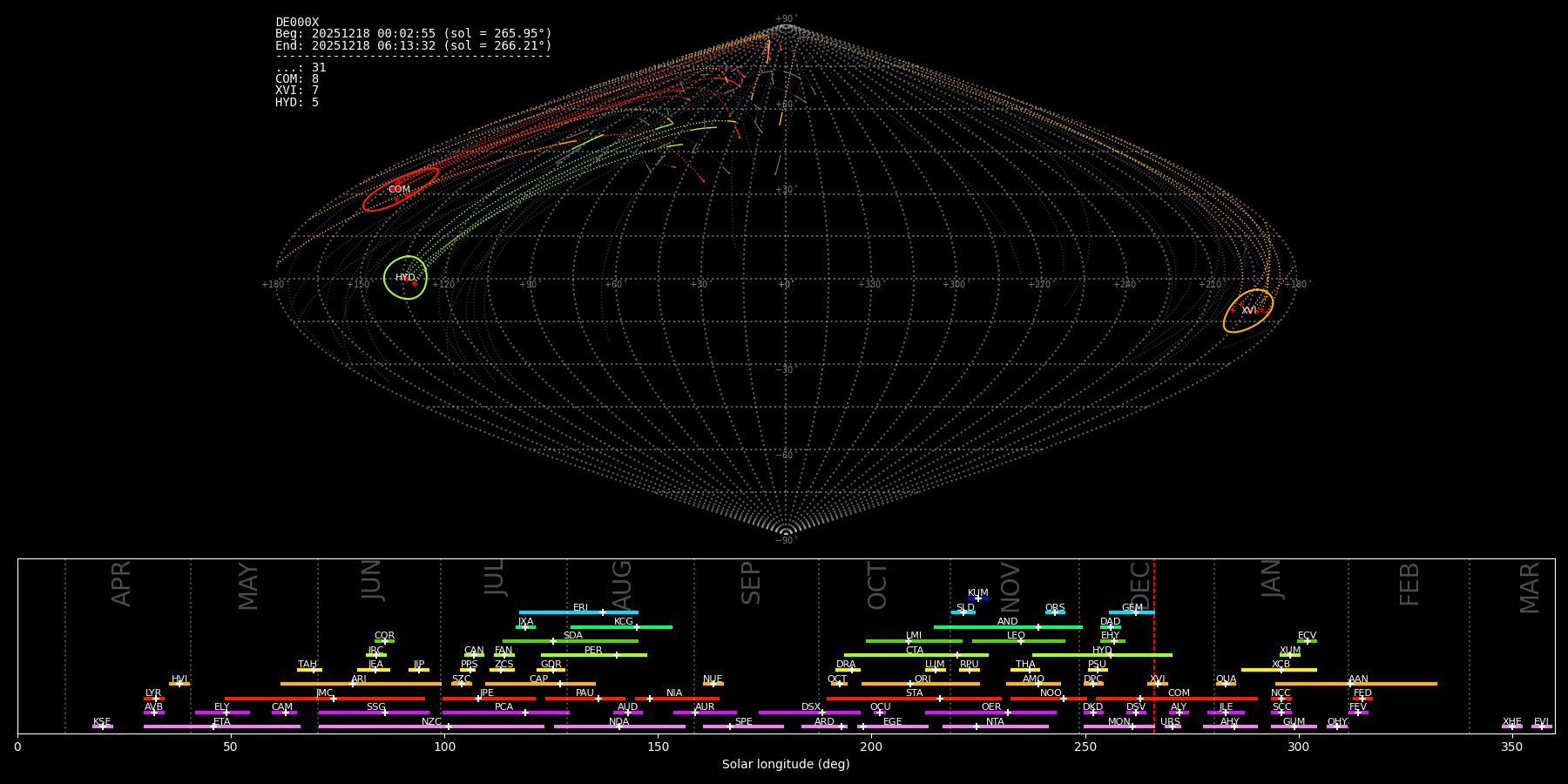
Task: Click the 'COM: 8' count entry
Action: [x=297, y=79]
